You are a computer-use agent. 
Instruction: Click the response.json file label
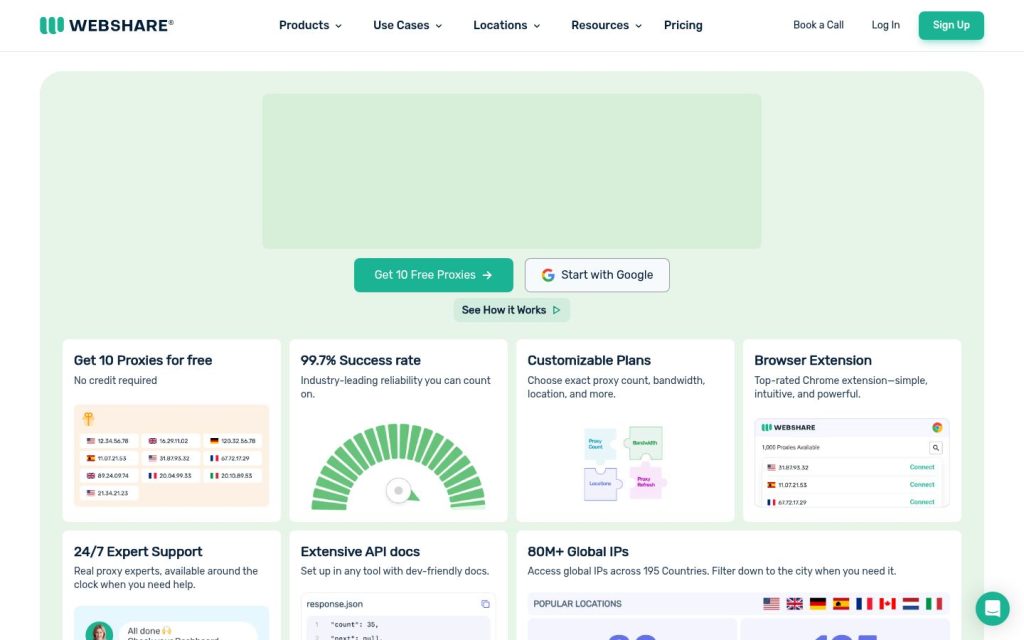coord(334,604)
